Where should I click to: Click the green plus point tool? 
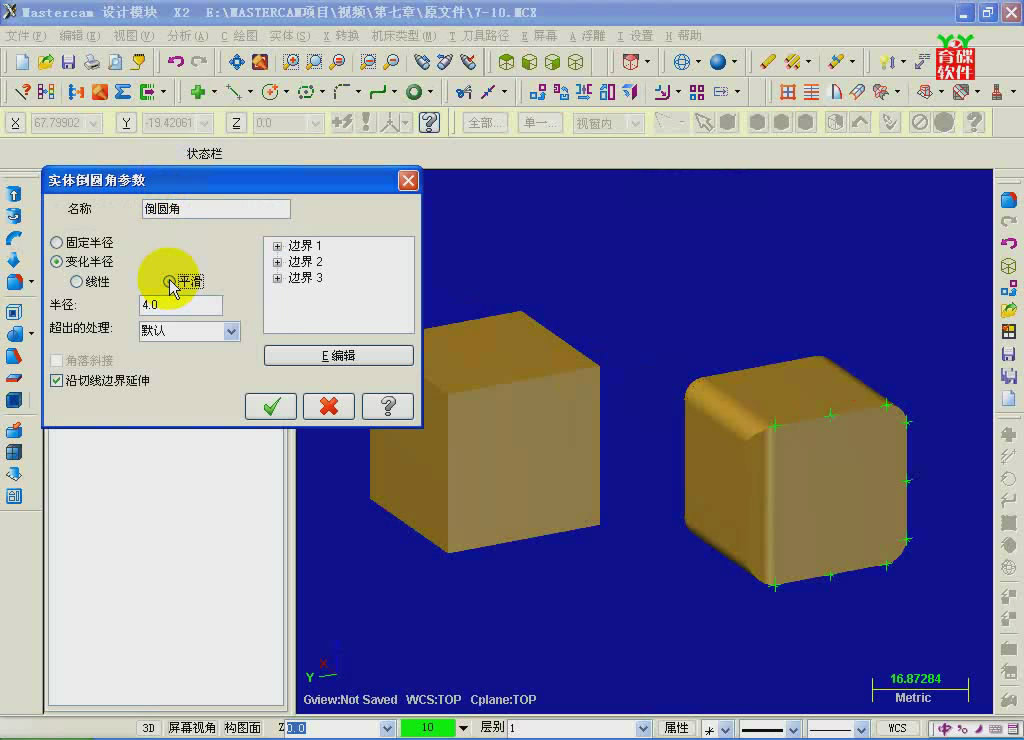click(197, 92)
